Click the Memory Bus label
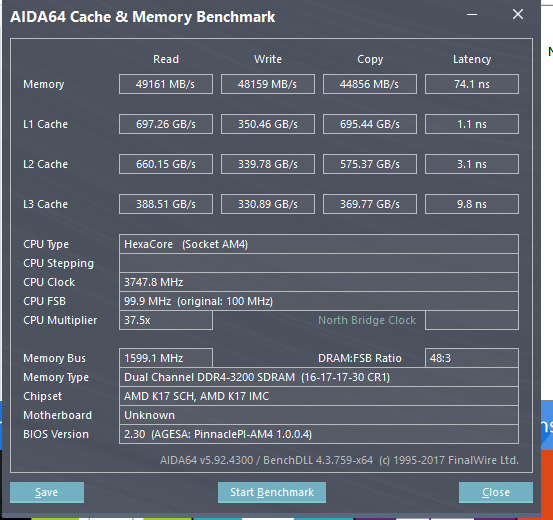The image size is (553, 520). [54, 358]
